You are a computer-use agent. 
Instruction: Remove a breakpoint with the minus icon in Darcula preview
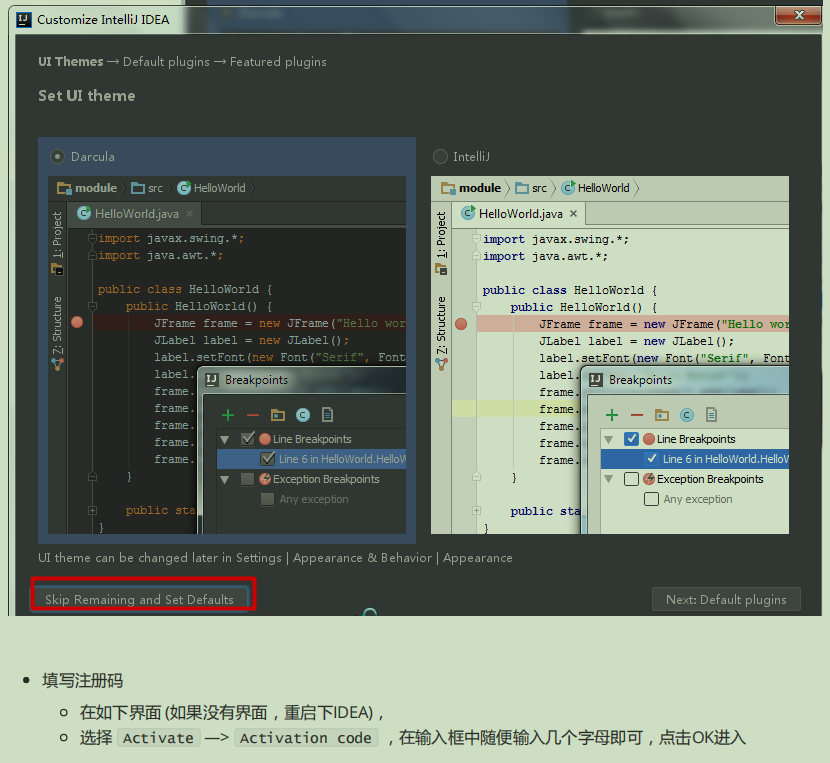[x=253, y=415]
